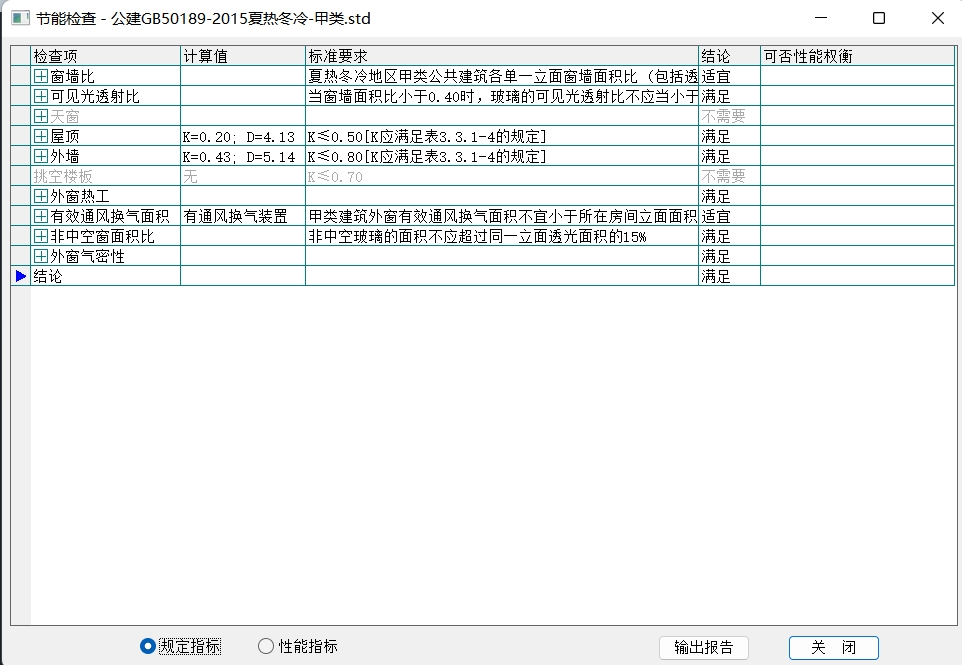Click the 标准要求 column header
This screenshot has width=962, height=665.
click(x=500, y=56)
